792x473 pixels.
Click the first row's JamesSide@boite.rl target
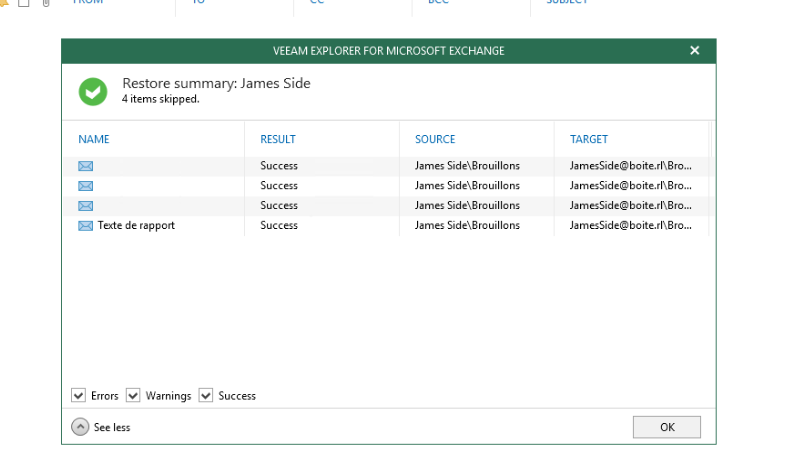point(630,166)
